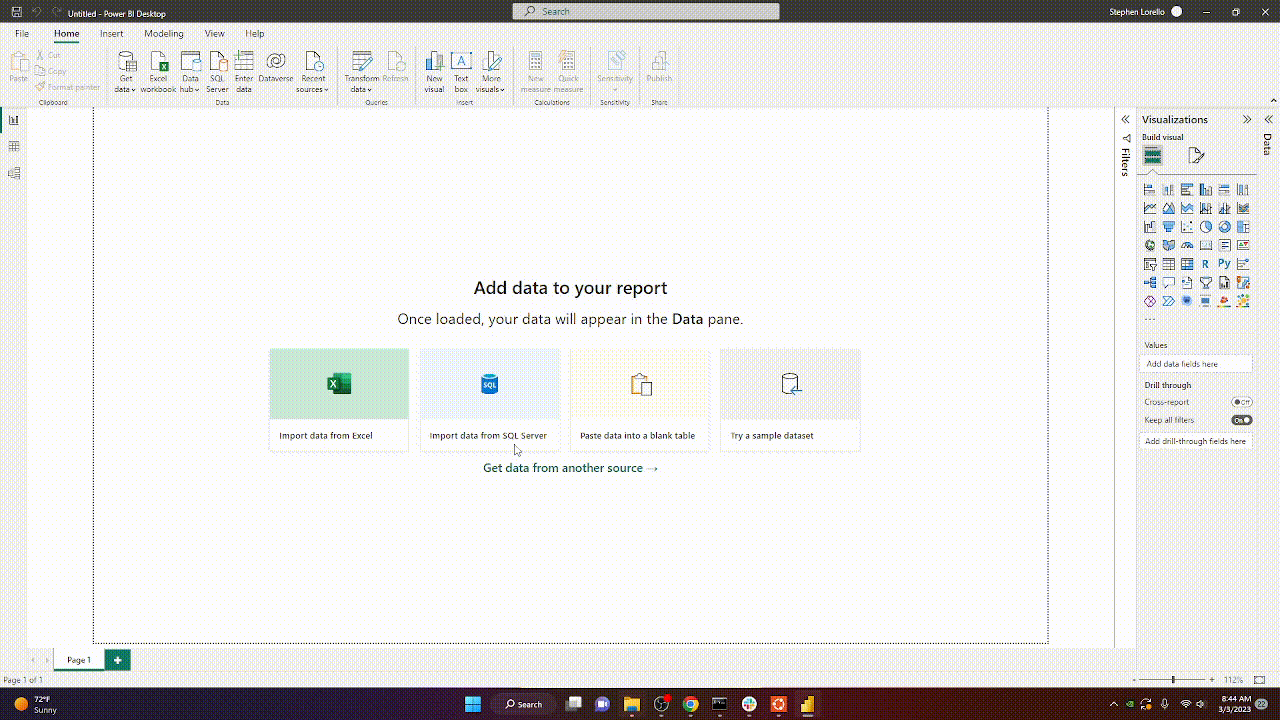This screenshot has height=720, width=1280.
Task: Open the More visuals dropdown
Action: click(490, 72)
